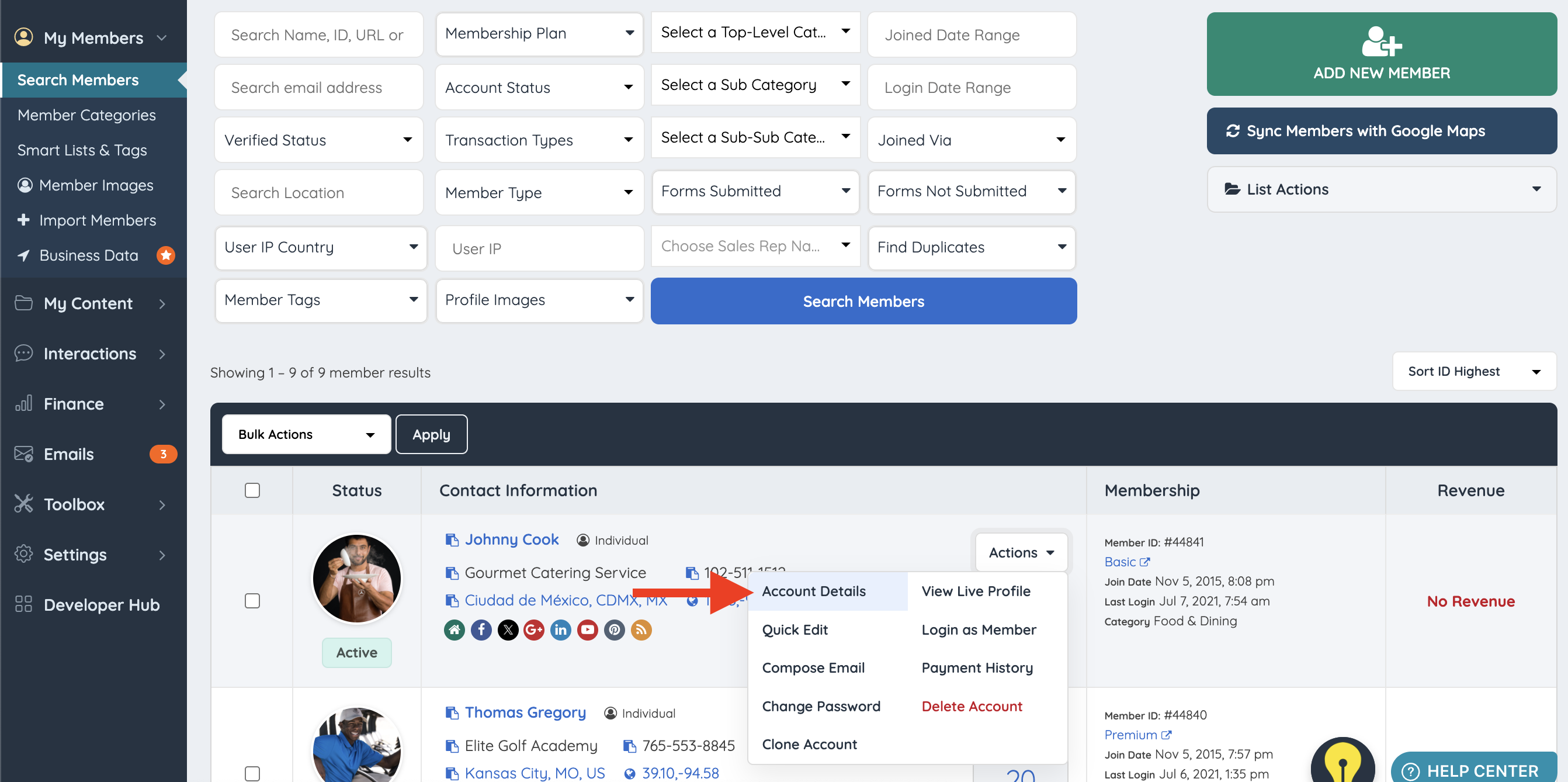The width and height of the screenshot is (1568, 782).
Task: Click Johnny Cook's YouTube icon
Action: click(587, 629)
